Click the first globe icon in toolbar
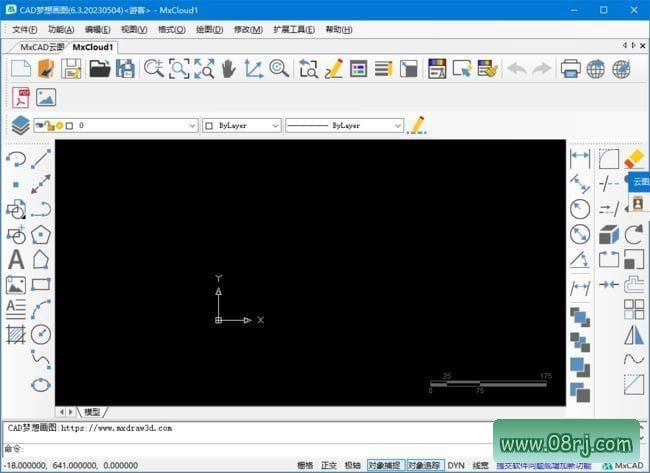The height and width of the screenshot is (473, 650). [x=596, y=68]
